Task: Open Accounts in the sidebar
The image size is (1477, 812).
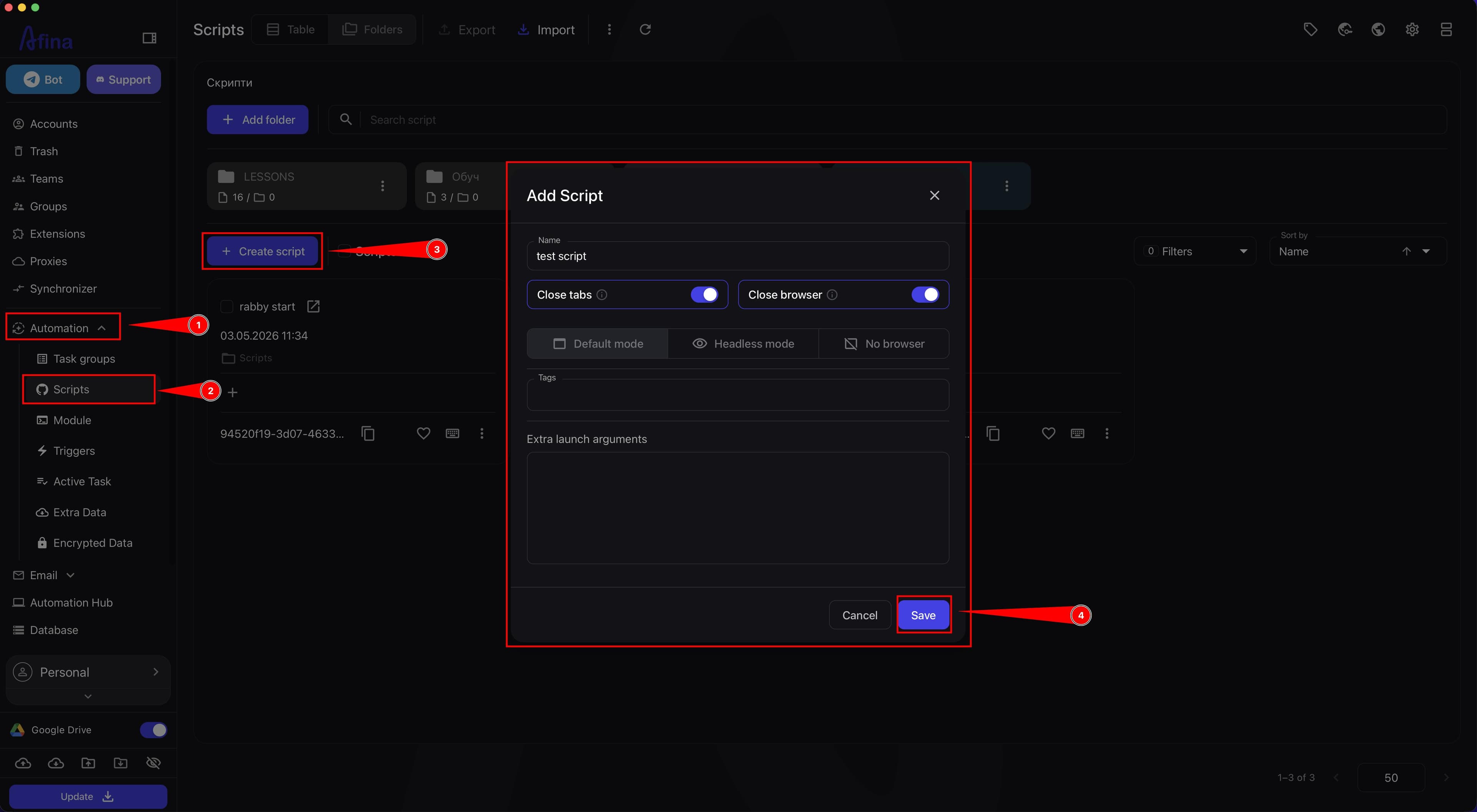Action: click(x=53, y=124)
